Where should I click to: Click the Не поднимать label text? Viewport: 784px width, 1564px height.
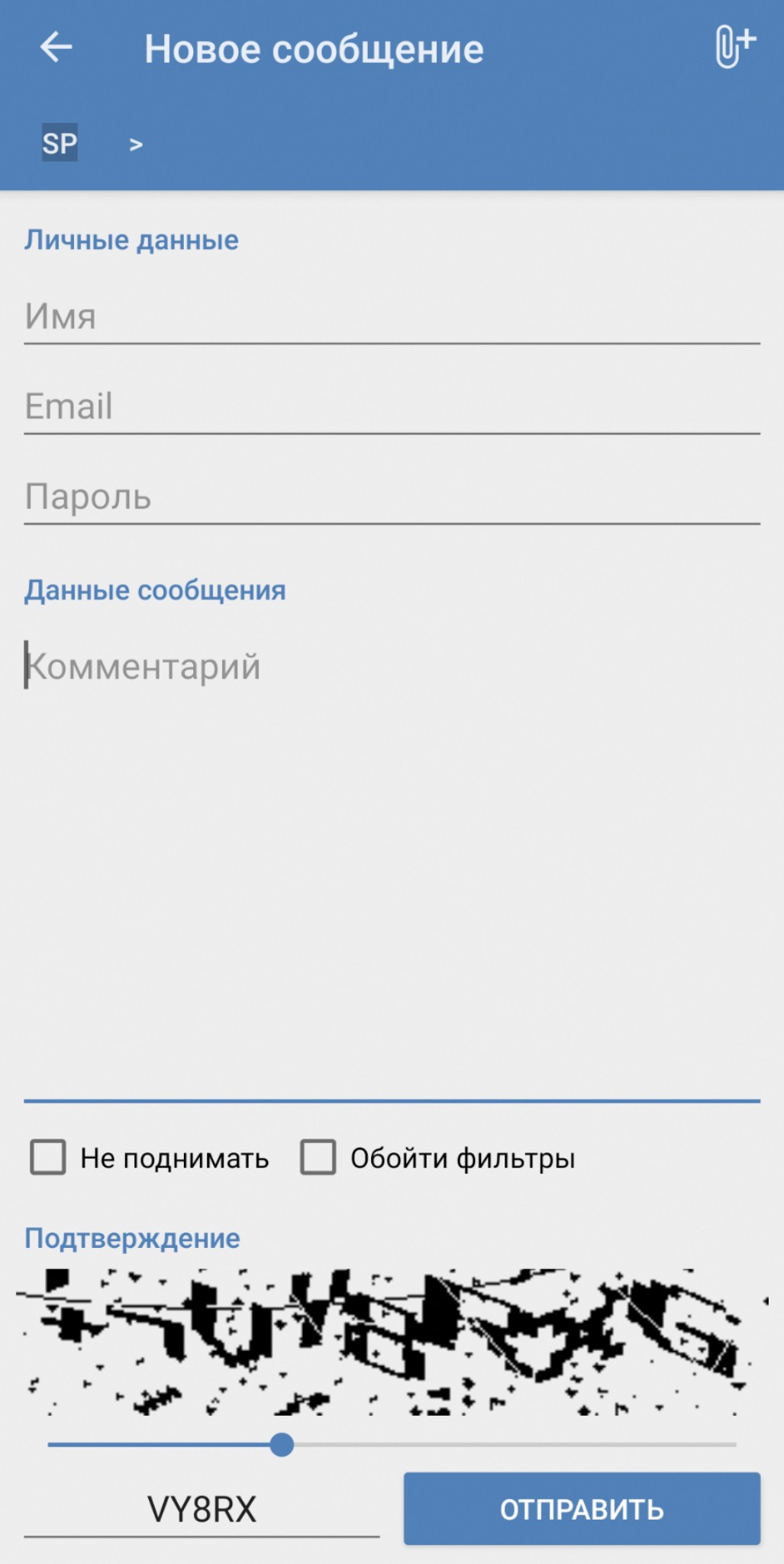[x=175, y=1158]
